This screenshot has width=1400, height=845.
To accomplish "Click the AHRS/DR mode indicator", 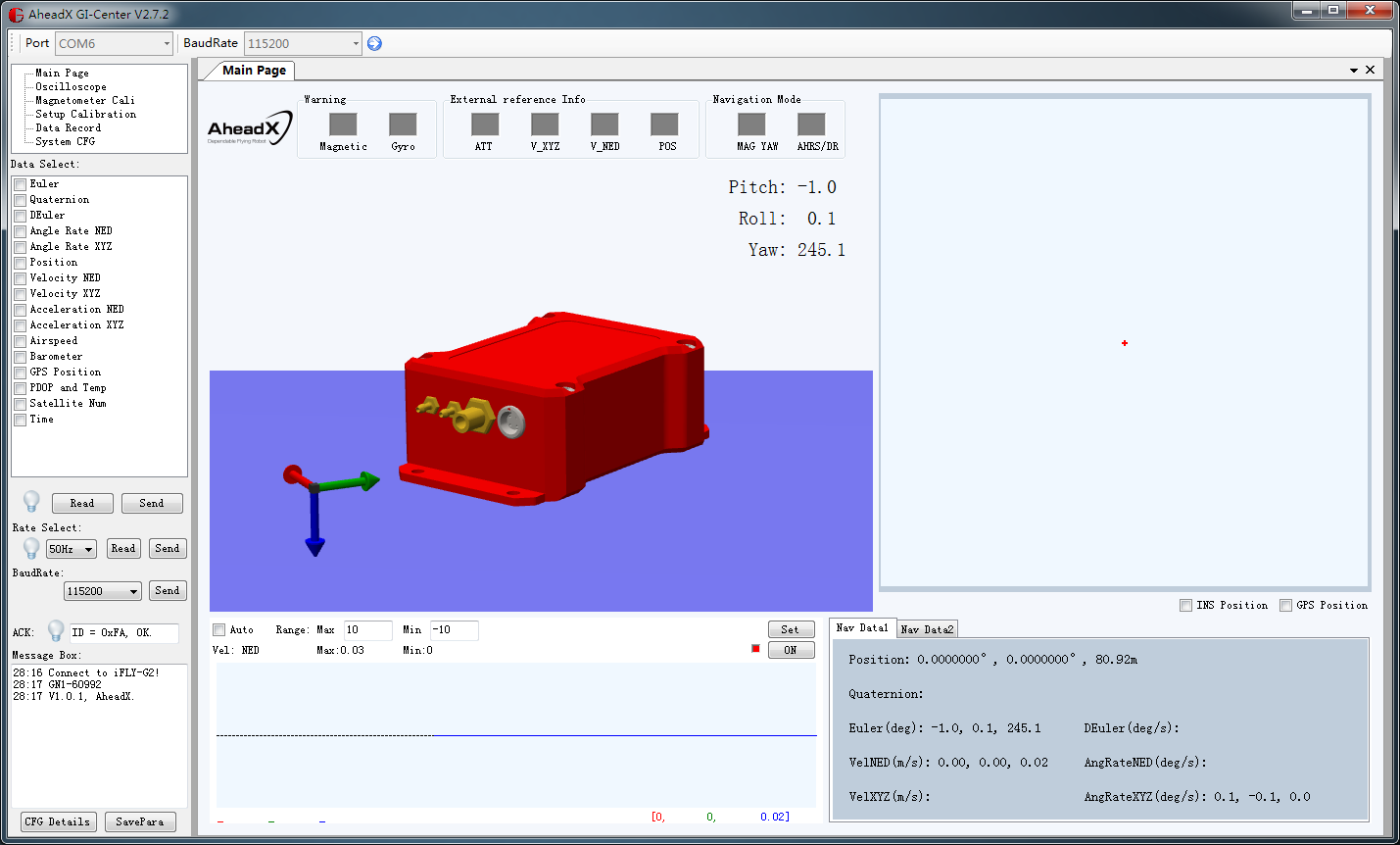I will coord(811,124).
